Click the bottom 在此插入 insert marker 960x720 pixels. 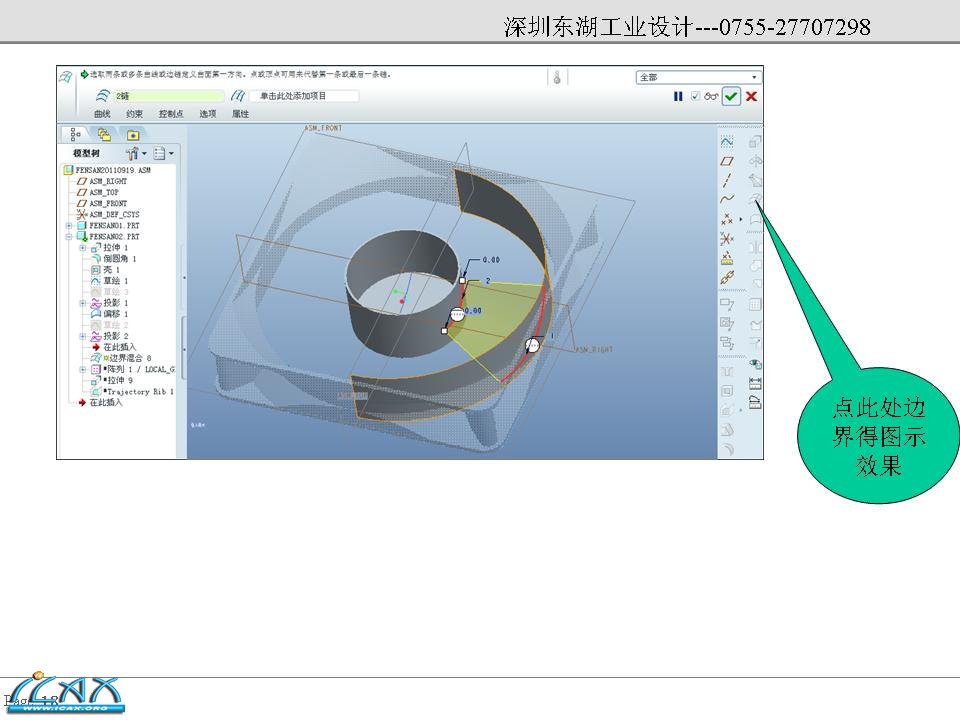[x=100, y=402]
